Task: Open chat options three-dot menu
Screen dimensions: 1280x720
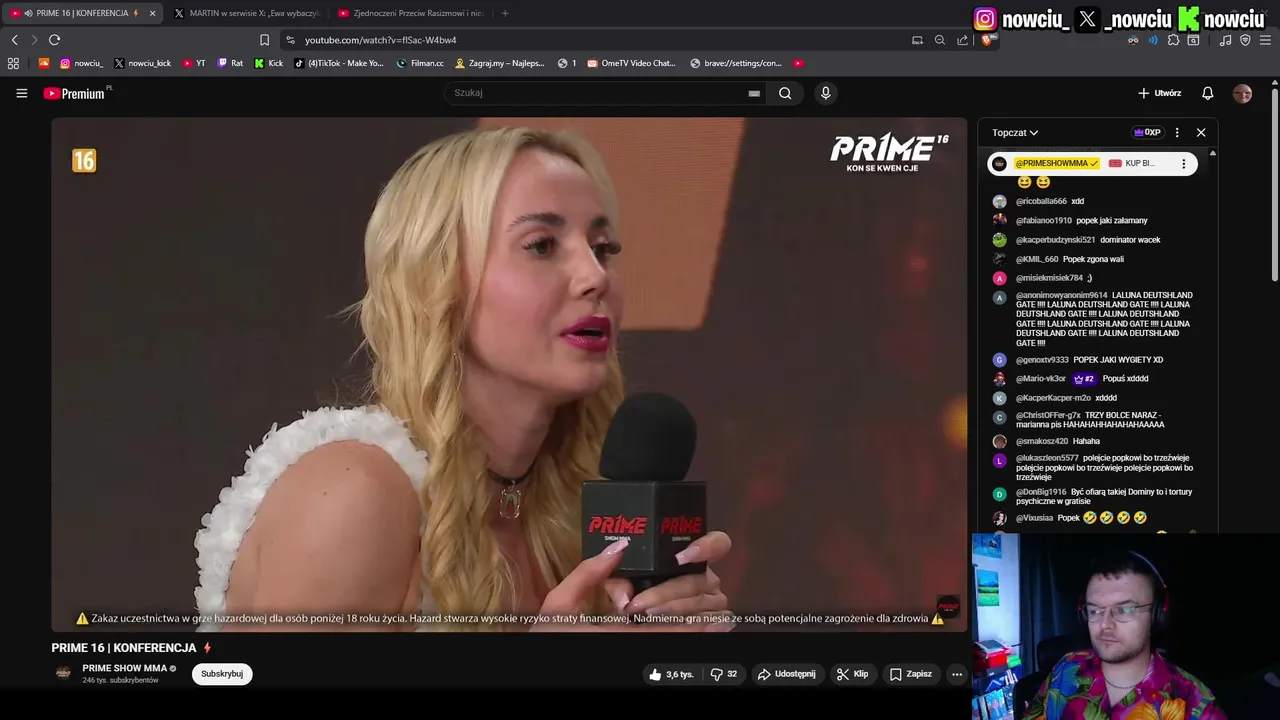Action: tap(1177, 132)
